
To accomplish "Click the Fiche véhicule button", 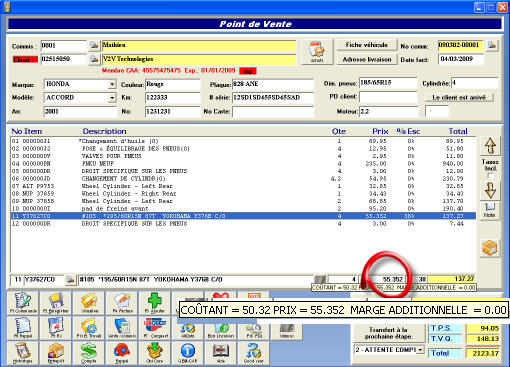I will pos(367,45).
